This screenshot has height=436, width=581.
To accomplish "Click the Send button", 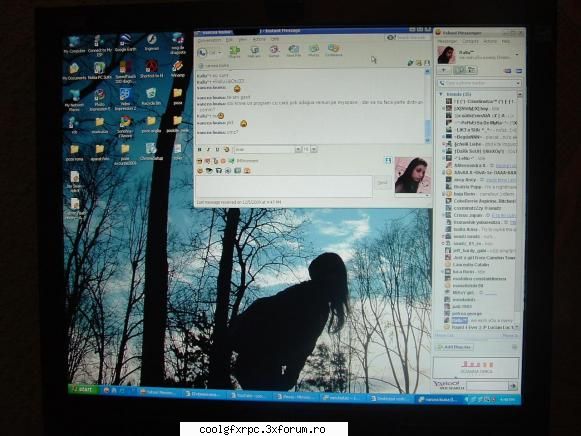I will [x=382, y=183].
